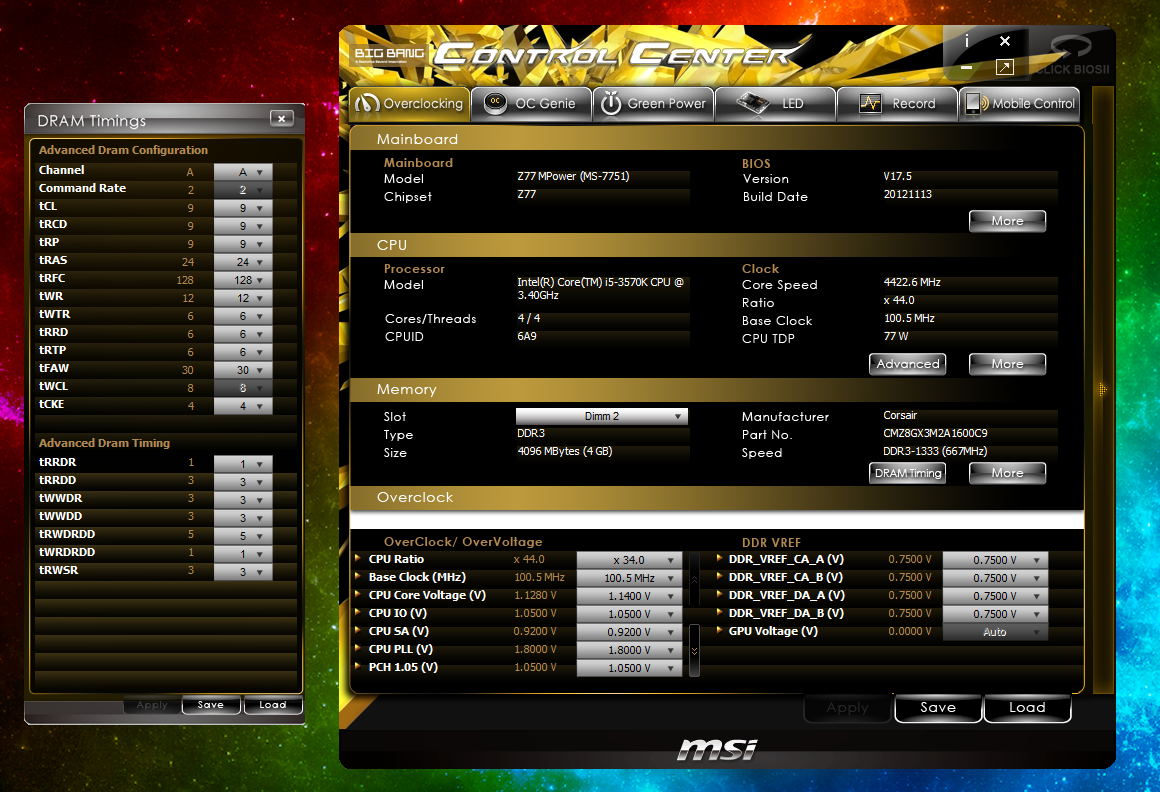Viewport: 1160px width, 792px height.
Task: Click More button in Memory section
Action: click(x=1008, y=473)
